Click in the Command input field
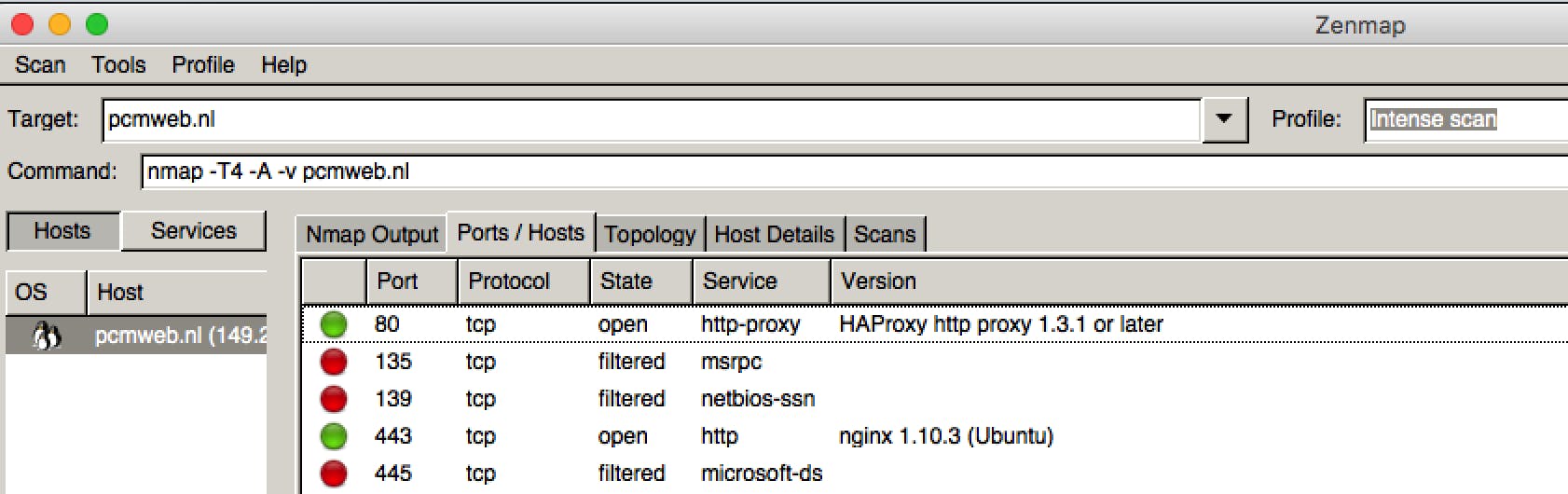The image size is (1568, 494). tap(855, 172)
